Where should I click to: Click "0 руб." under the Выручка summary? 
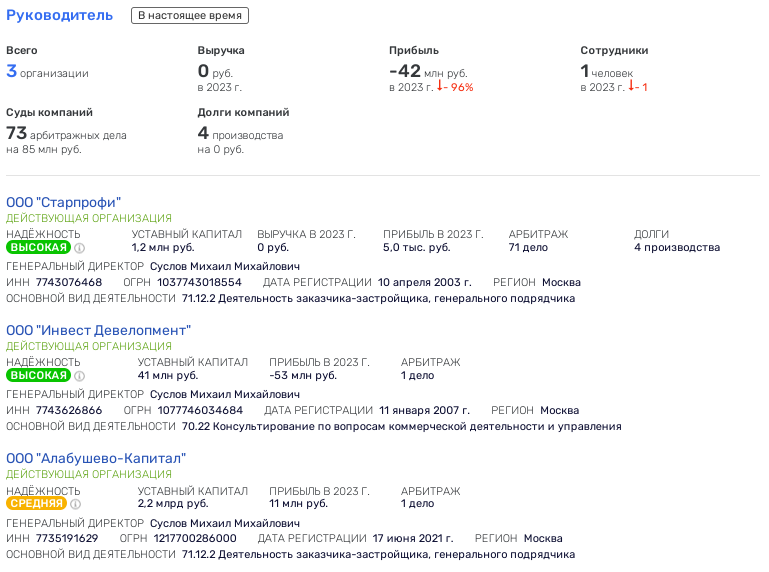(x=215, y=72)
